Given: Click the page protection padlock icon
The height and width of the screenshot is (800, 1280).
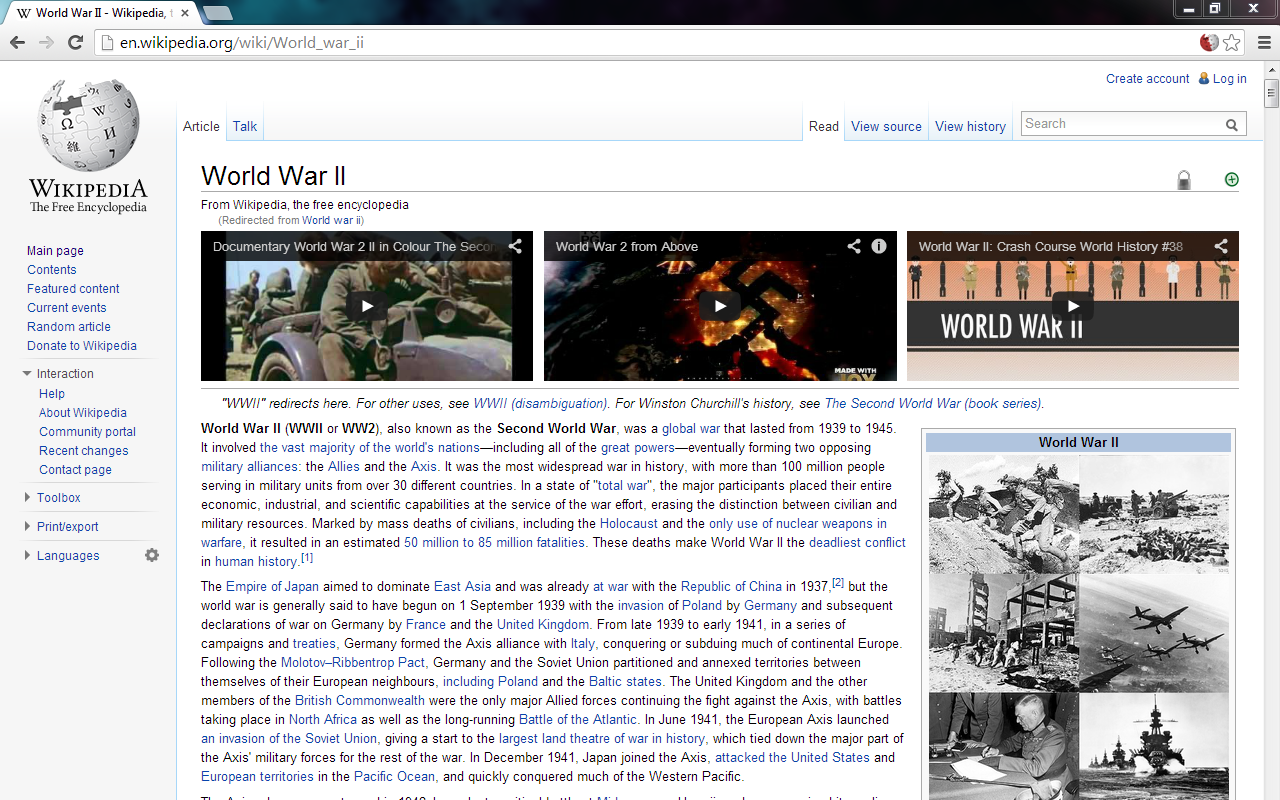Looking at the screenshot, I should (1184, 180).
